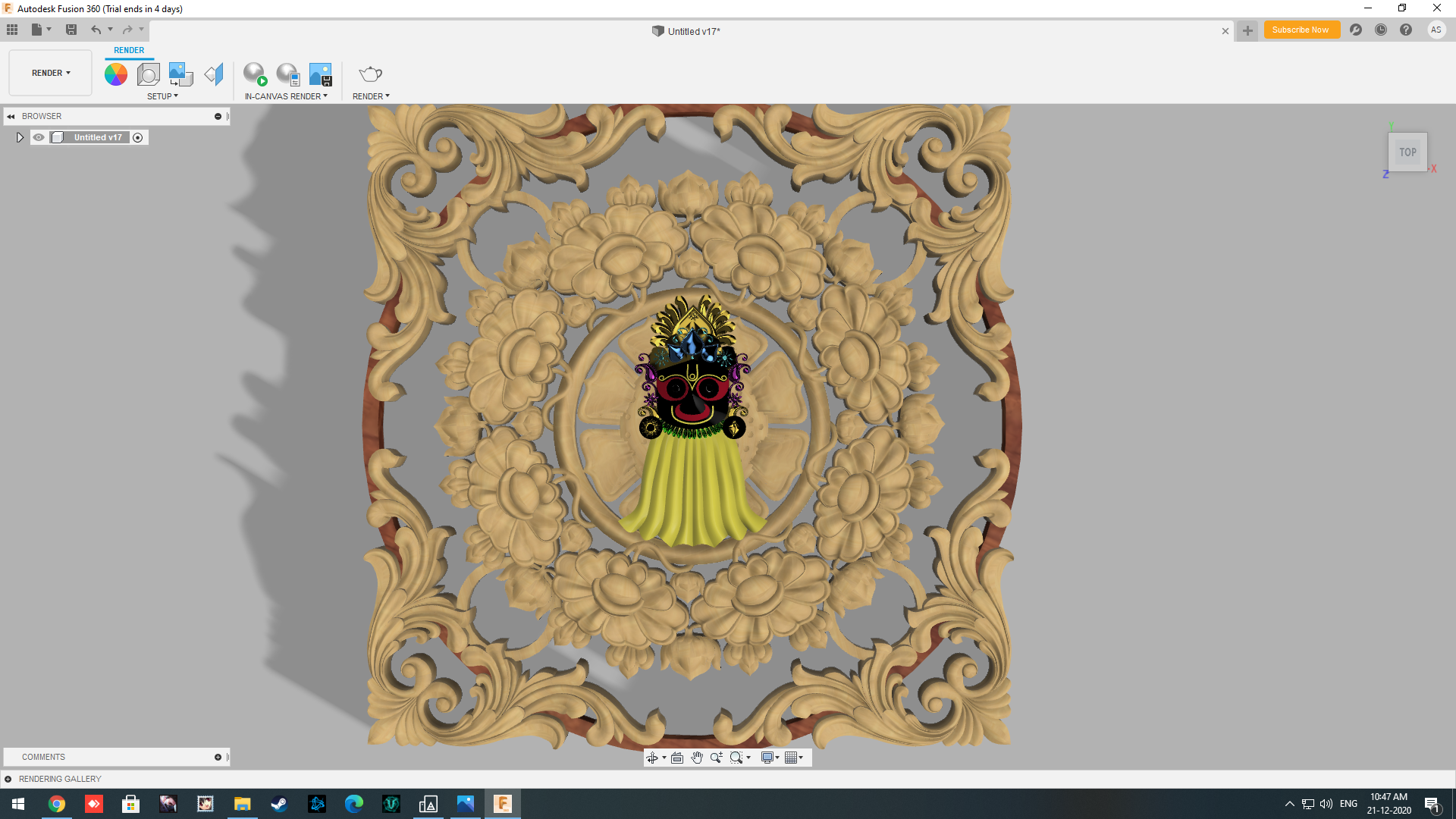Image resolution: width=1456 pixels, height=819 pixels.
Task: Redo the last action
Action: [127, 30]
